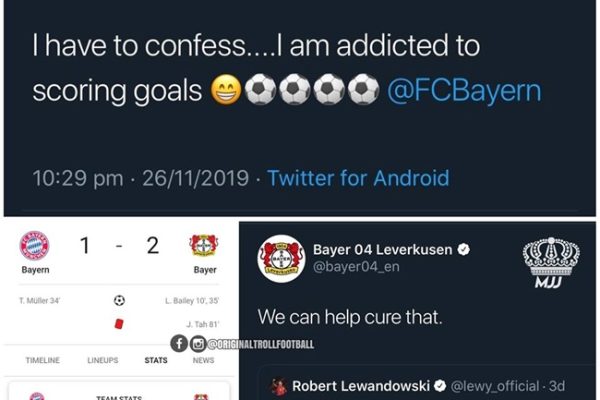Click the Twitter for Android link
The height and width of the screenshot is (400, 600).
coord(358,178)
